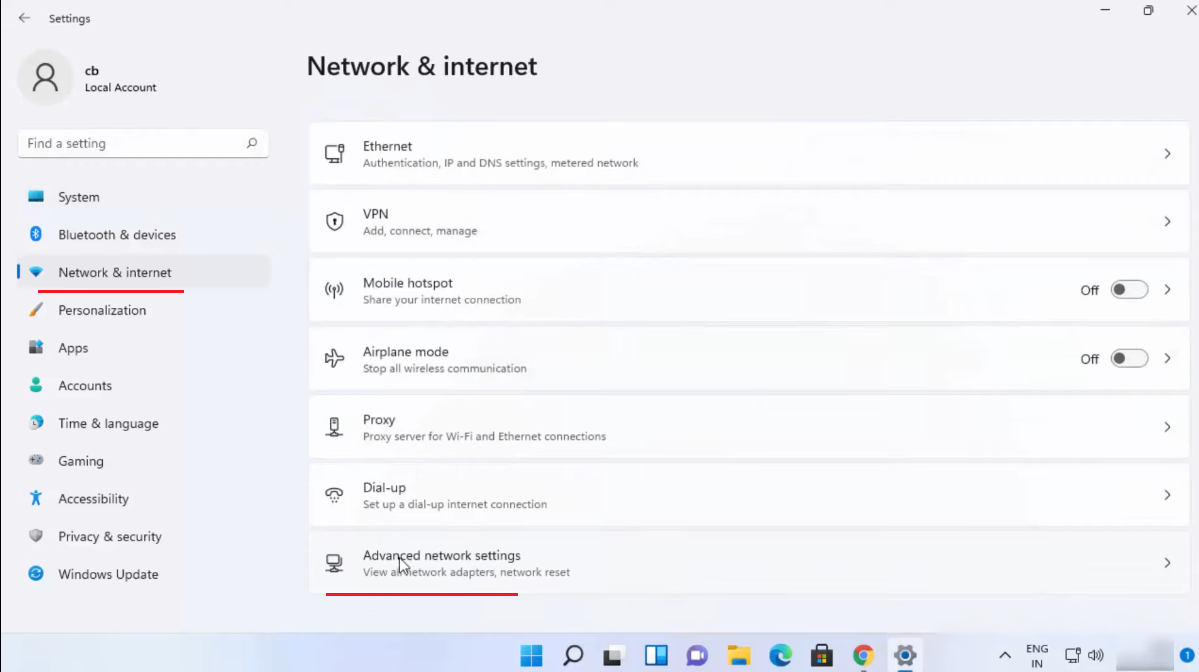Image resolution: width=1199 pixels, height=672 pixels.
Task: Click the Proxy server icon
Action: (x=334, y=427)
